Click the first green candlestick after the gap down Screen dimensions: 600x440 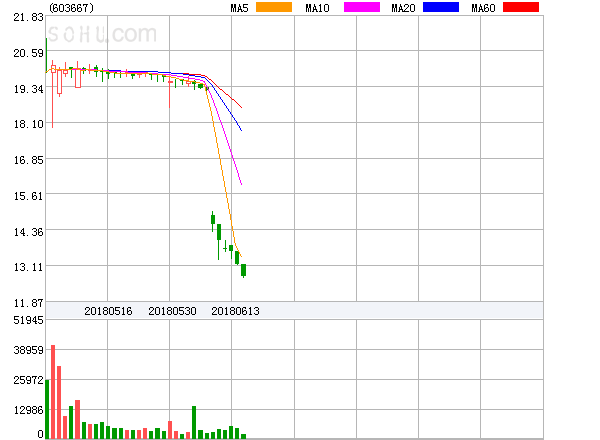click(x=213, y=221)
